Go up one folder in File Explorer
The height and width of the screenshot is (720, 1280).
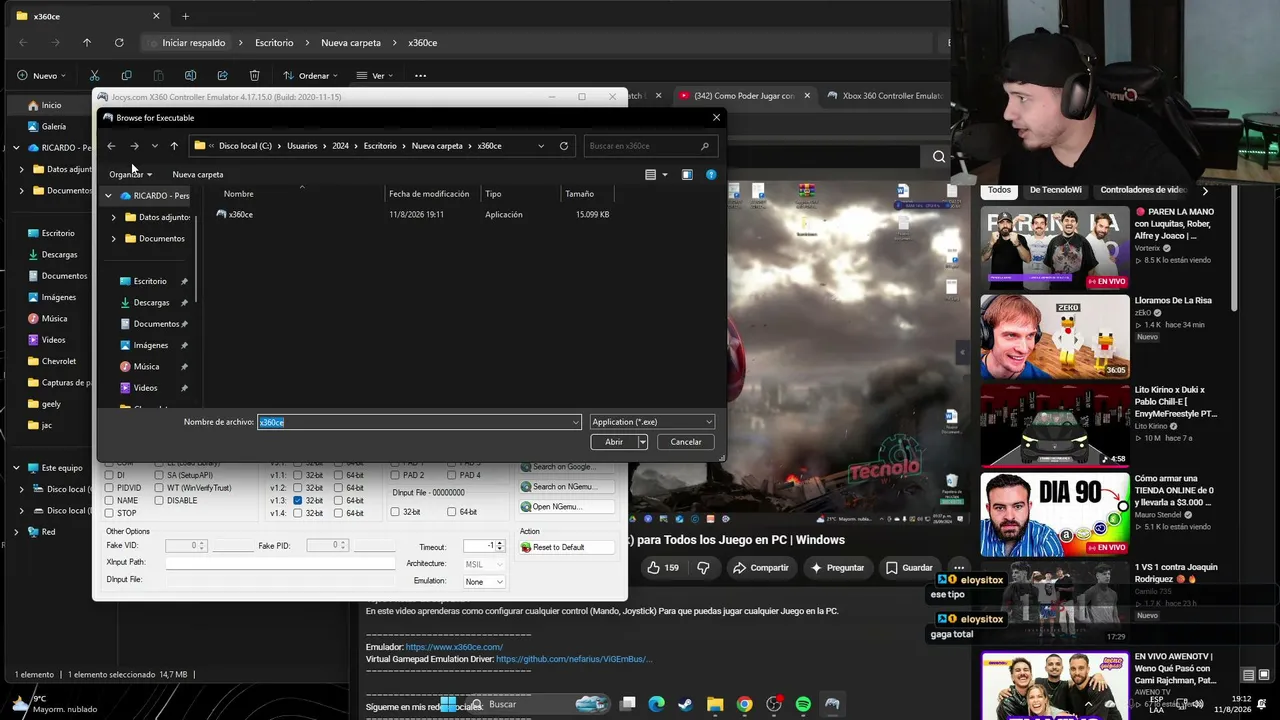(87, 43)
